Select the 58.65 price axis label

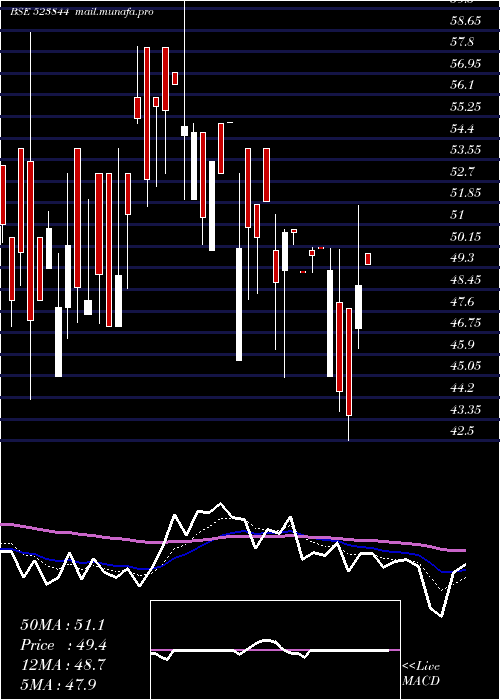(464, 21)
